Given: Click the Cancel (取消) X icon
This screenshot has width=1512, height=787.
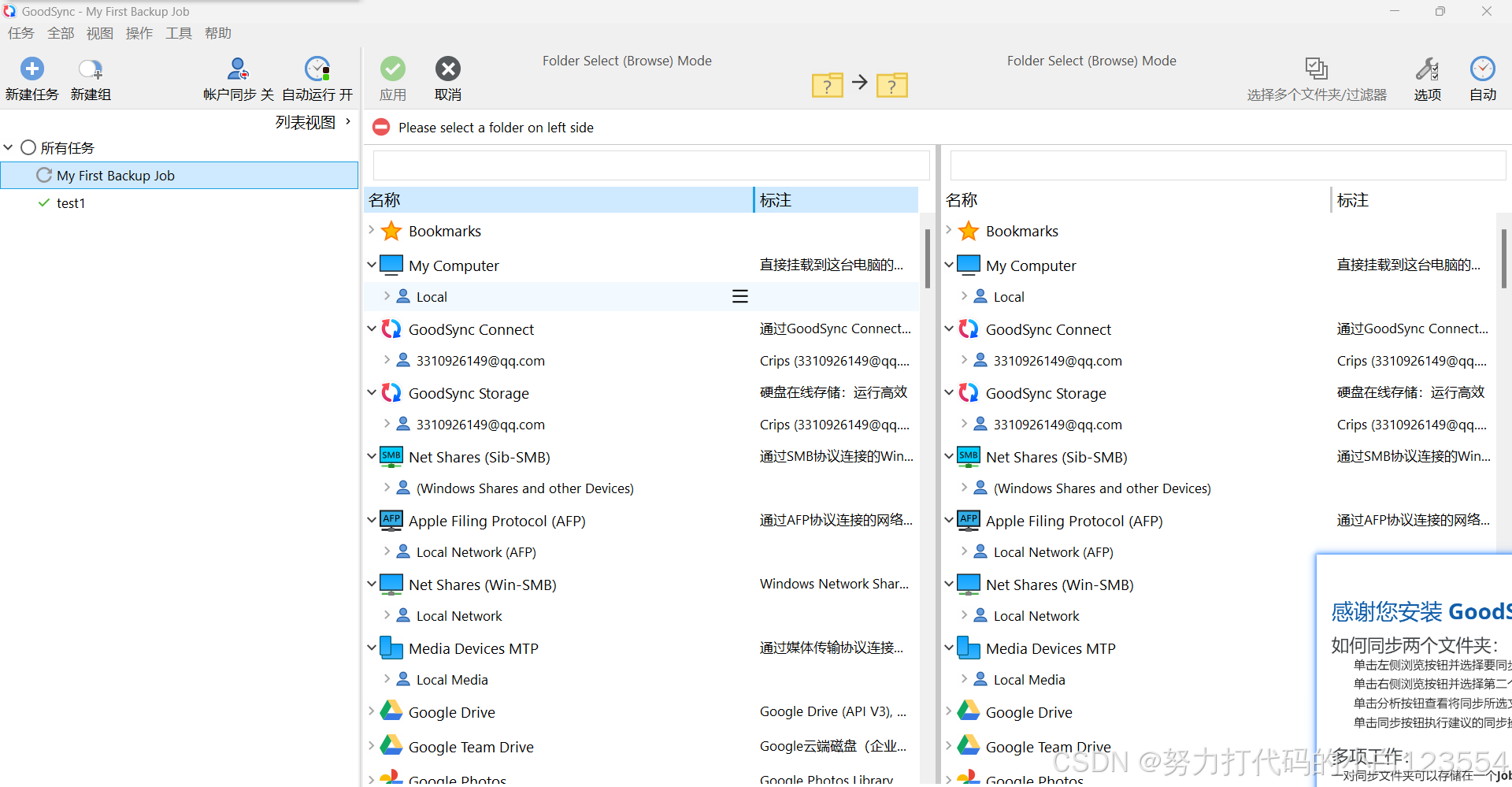Looking at the screenshot, I should (x=448, y=69).
